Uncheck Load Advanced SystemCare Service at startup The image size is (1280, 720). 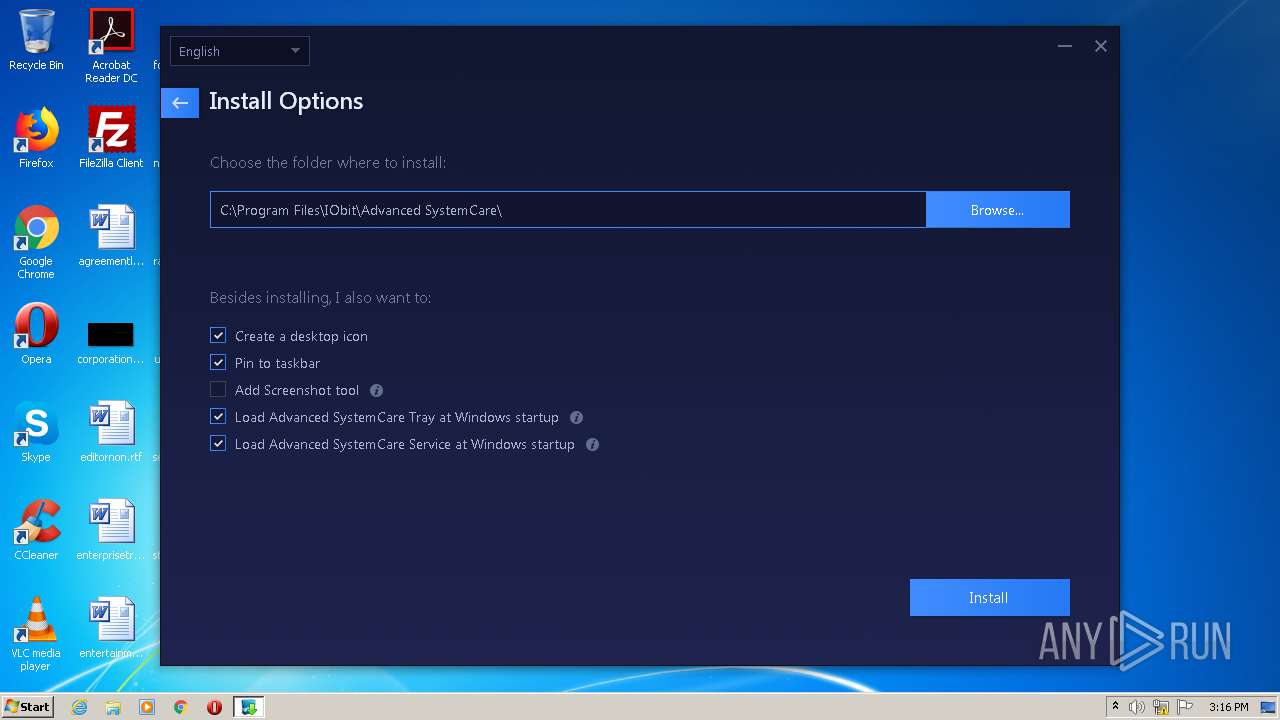(x=218, y=444)
